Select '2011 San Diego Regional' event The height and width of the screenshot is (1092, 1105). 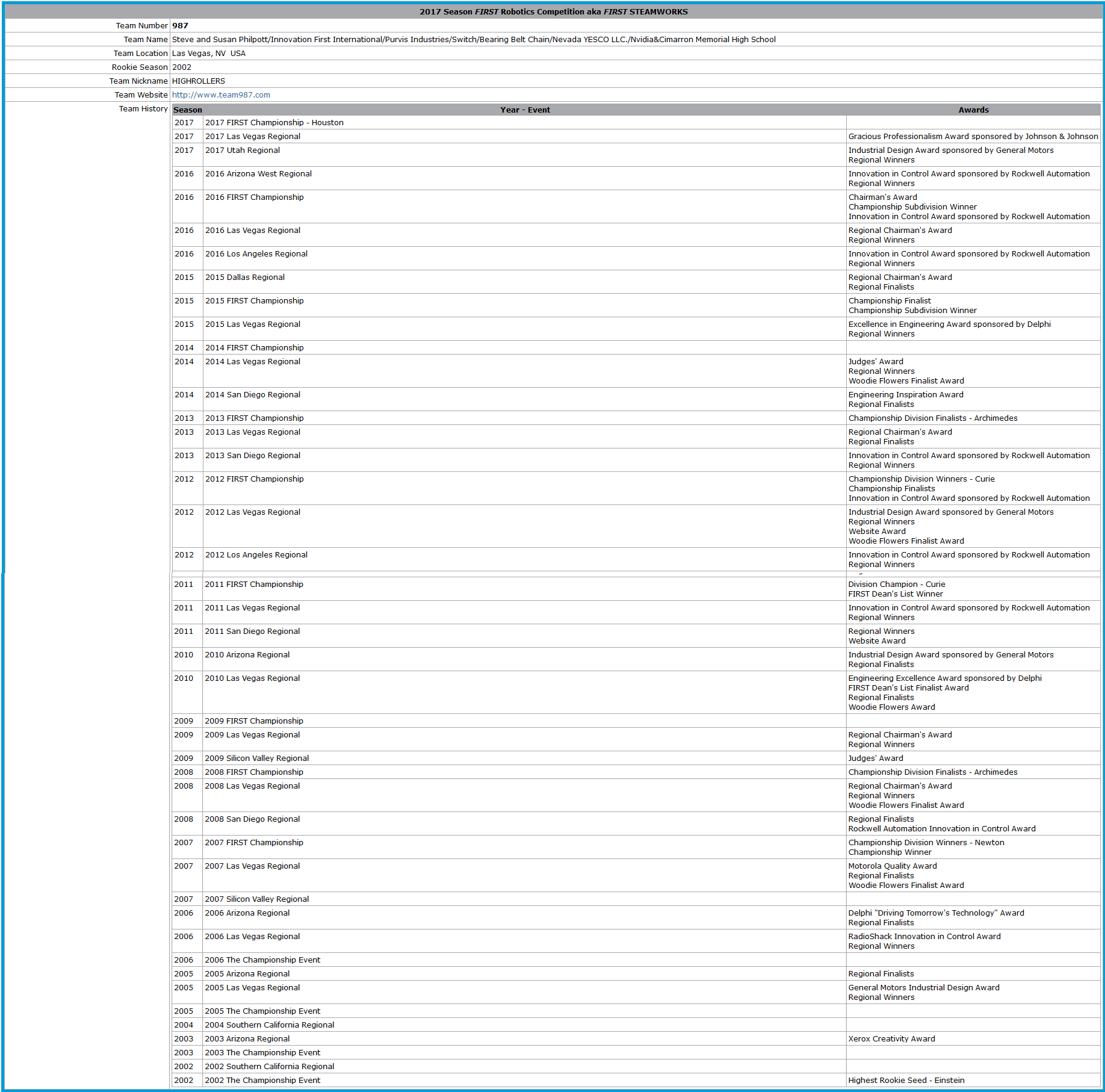[x=252, y=631]
